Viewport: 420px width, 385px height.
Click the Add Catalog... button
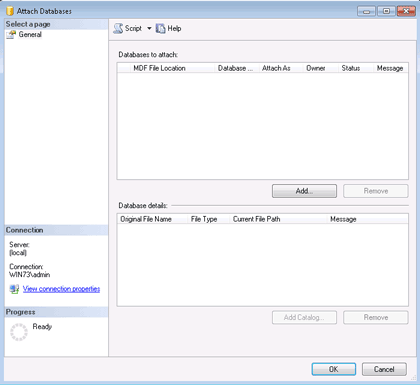304,317
